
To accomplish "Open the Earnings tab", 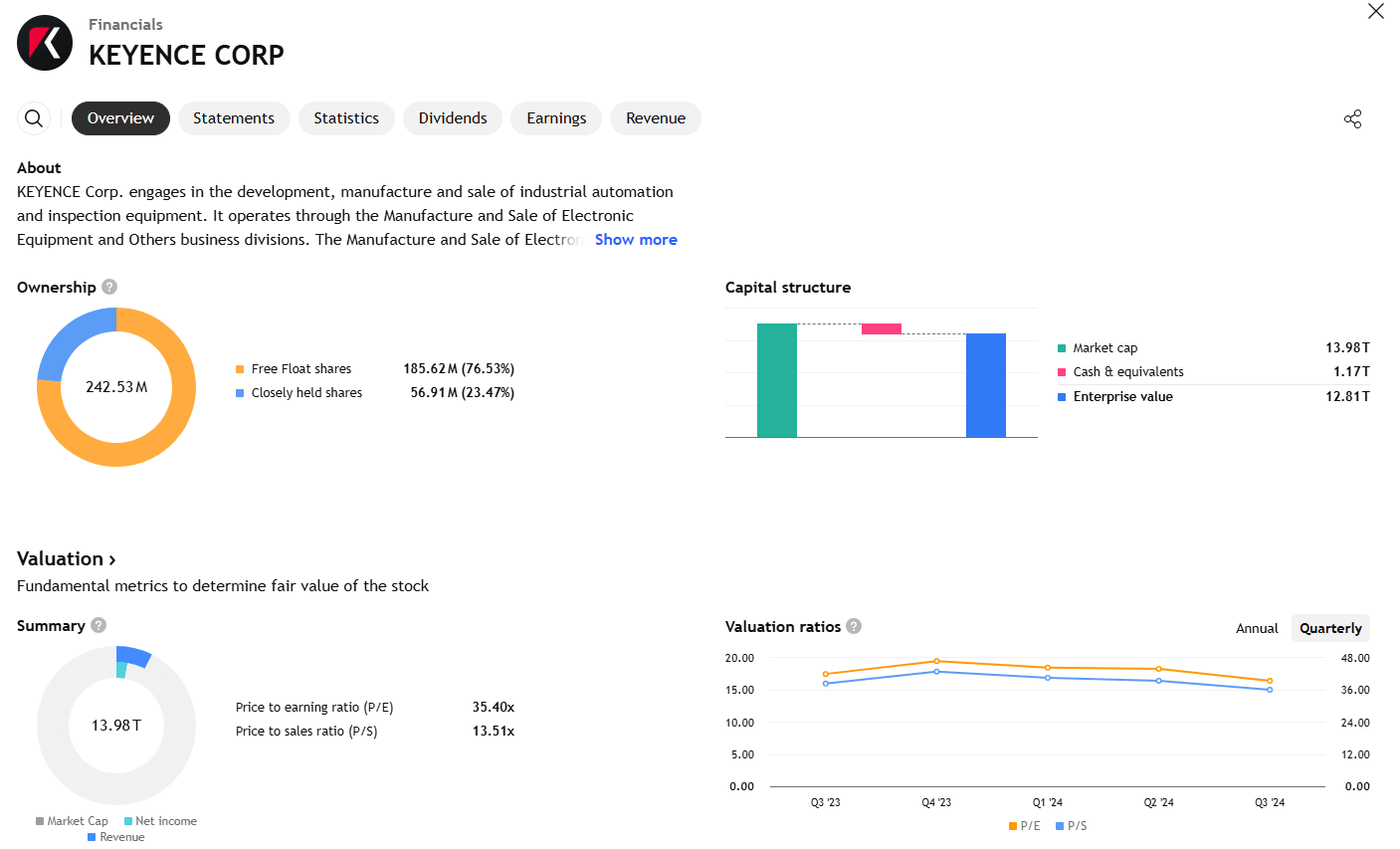I will 556,118.
